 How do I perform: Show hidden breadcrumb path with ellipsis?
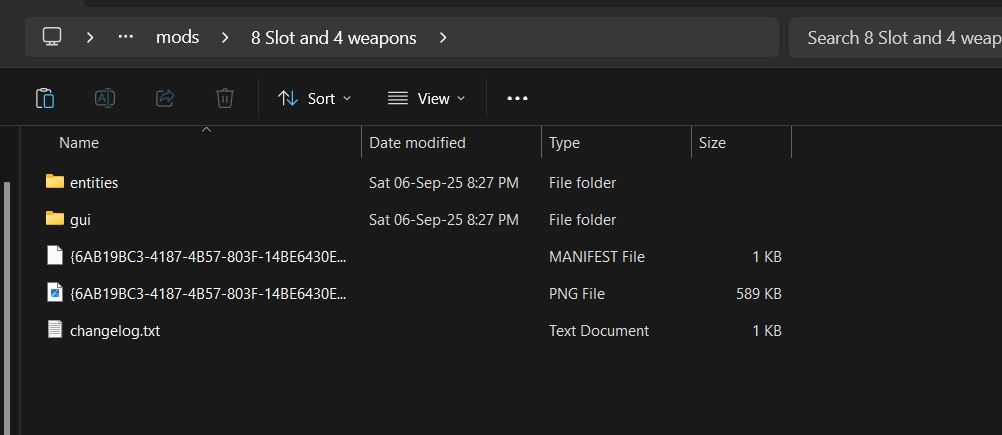click(126, 37)
